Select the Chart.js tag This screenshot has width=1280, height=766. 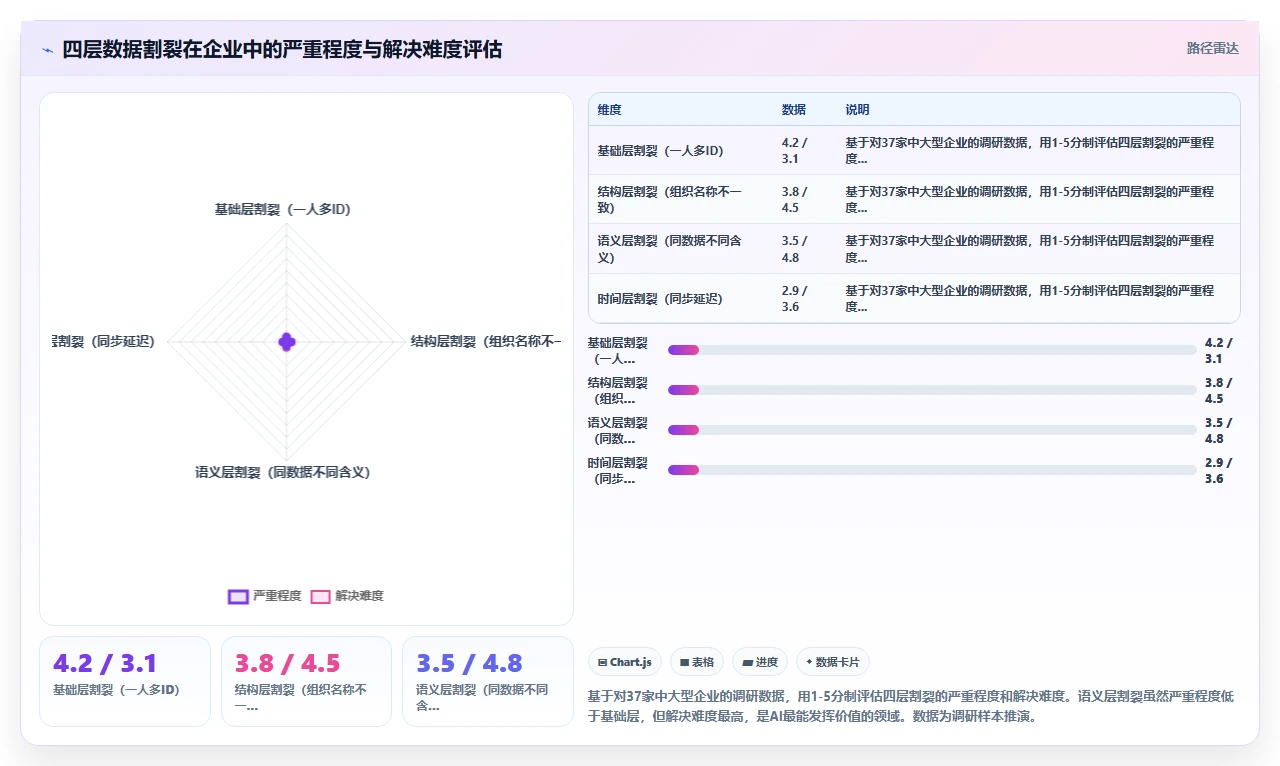(625, 662)
